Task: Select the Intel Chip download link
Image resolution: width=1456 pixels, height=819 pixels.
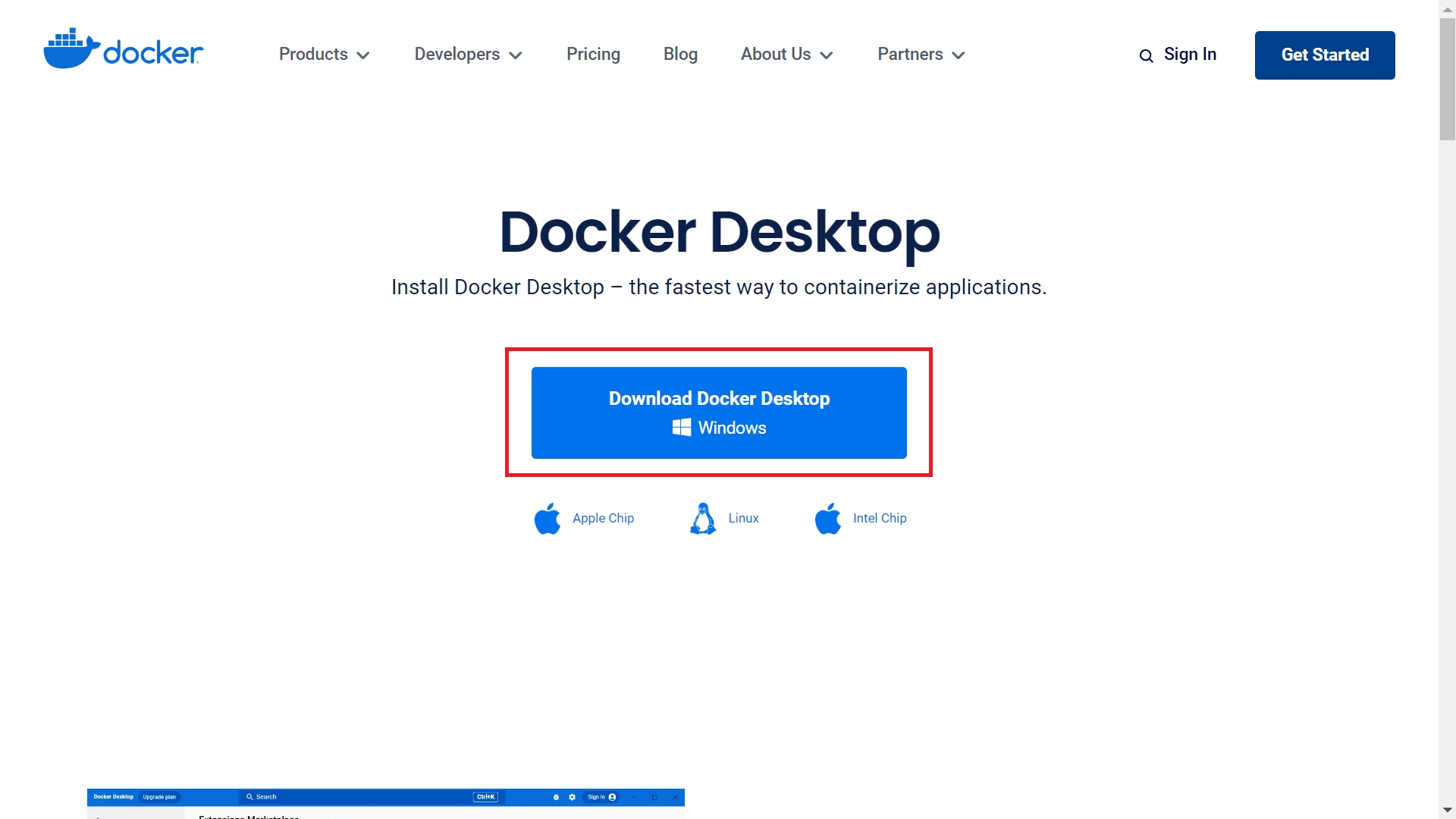Action: (x=880, y=518)
